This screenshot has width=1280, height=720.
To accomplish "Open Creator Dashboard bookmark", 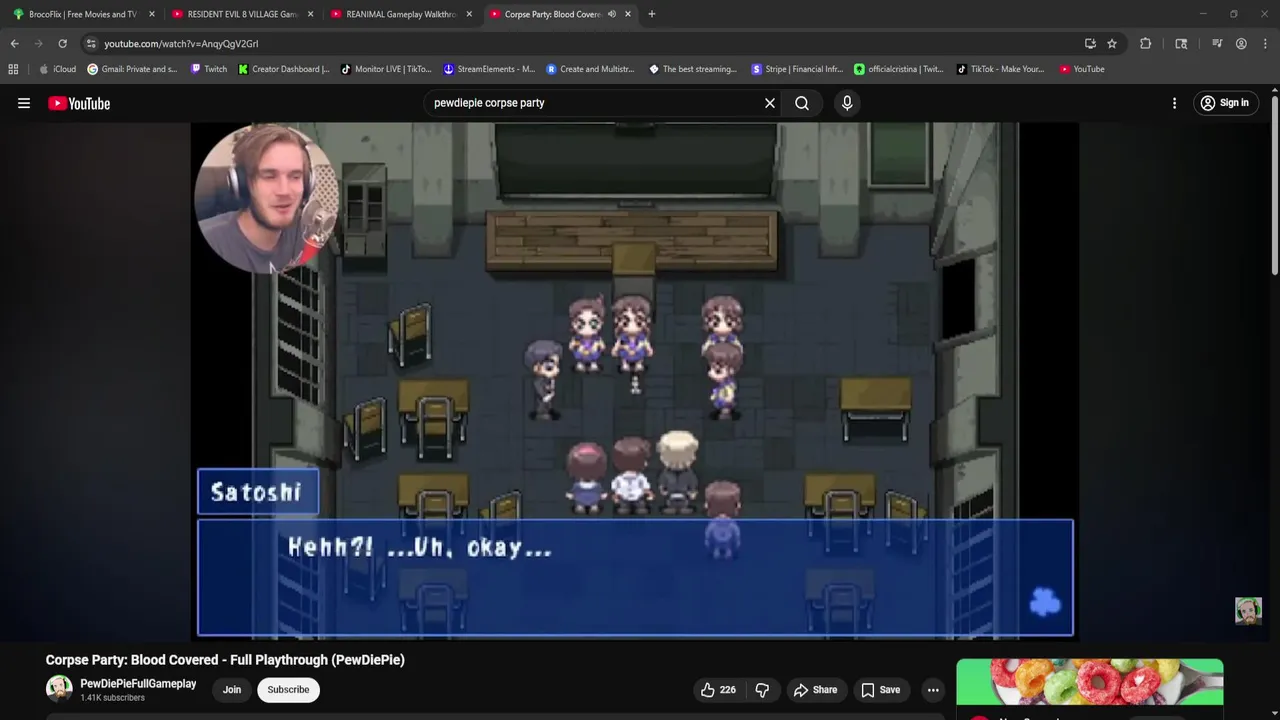I will pyautogui.click(x=284, y=69).
